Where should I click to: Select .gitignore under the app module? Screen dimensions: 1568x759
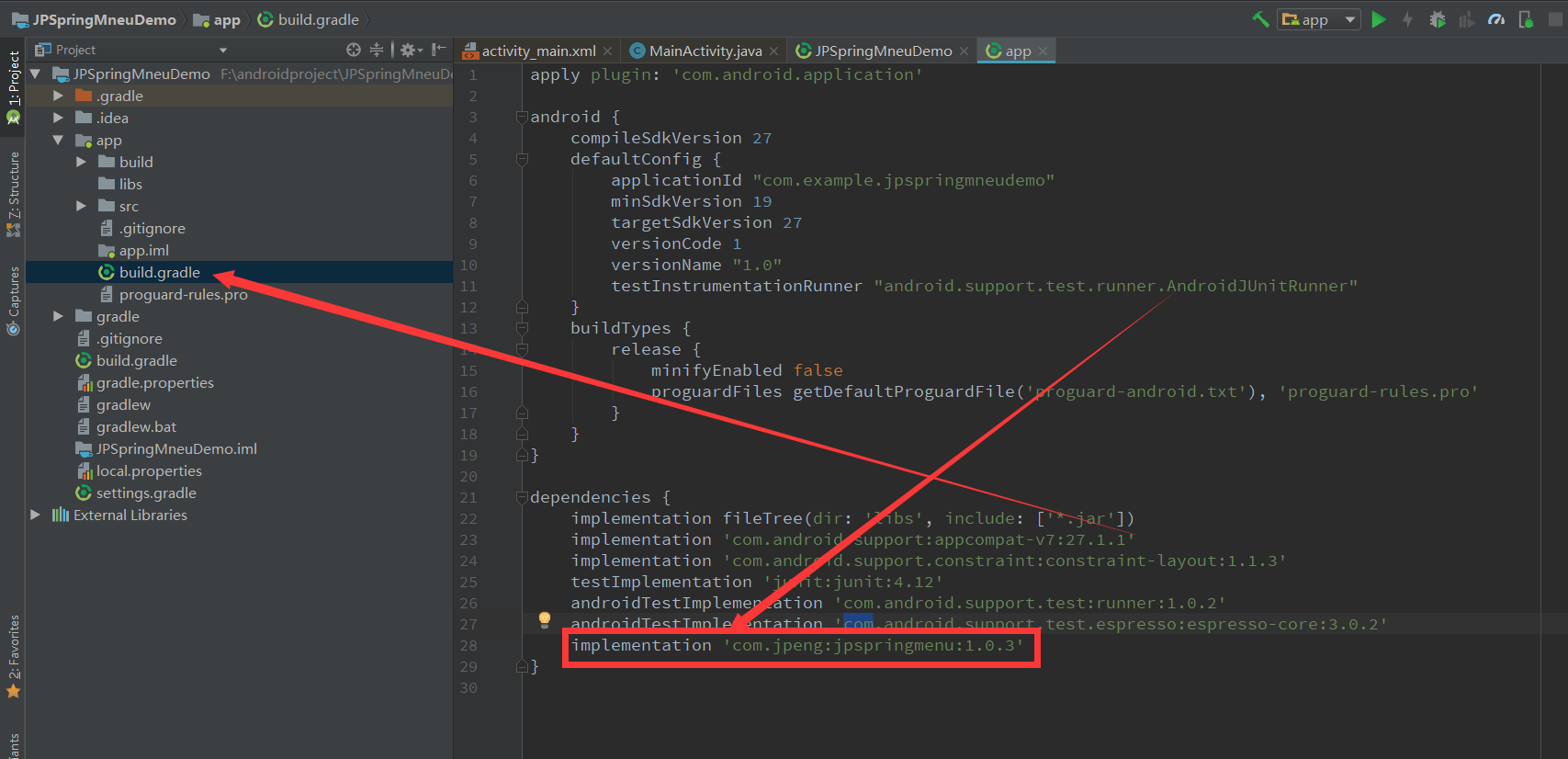tap(141, 228)
